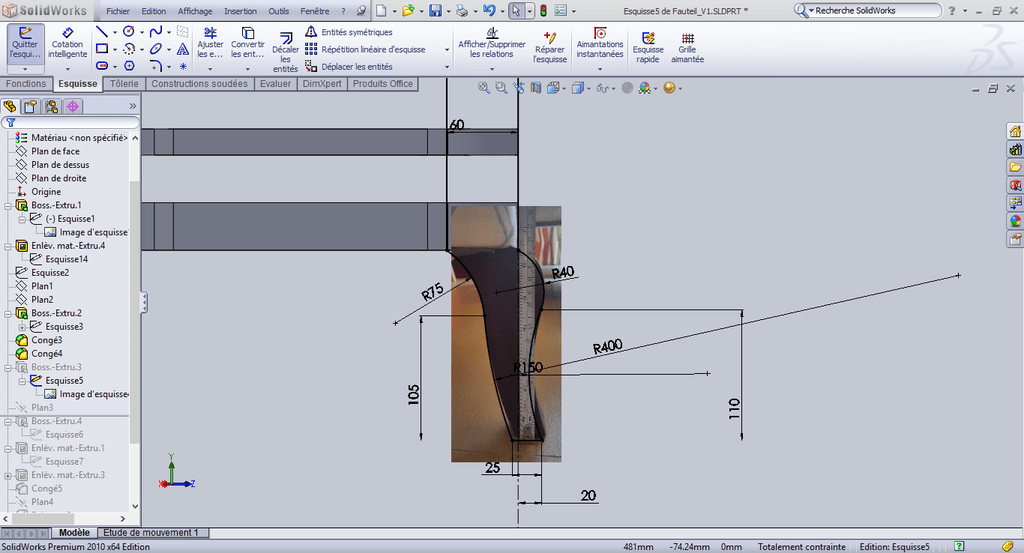Screen dimensions: 1024x553
Task: Switch to the Tôlerie tab
Action: pos(124,84)
